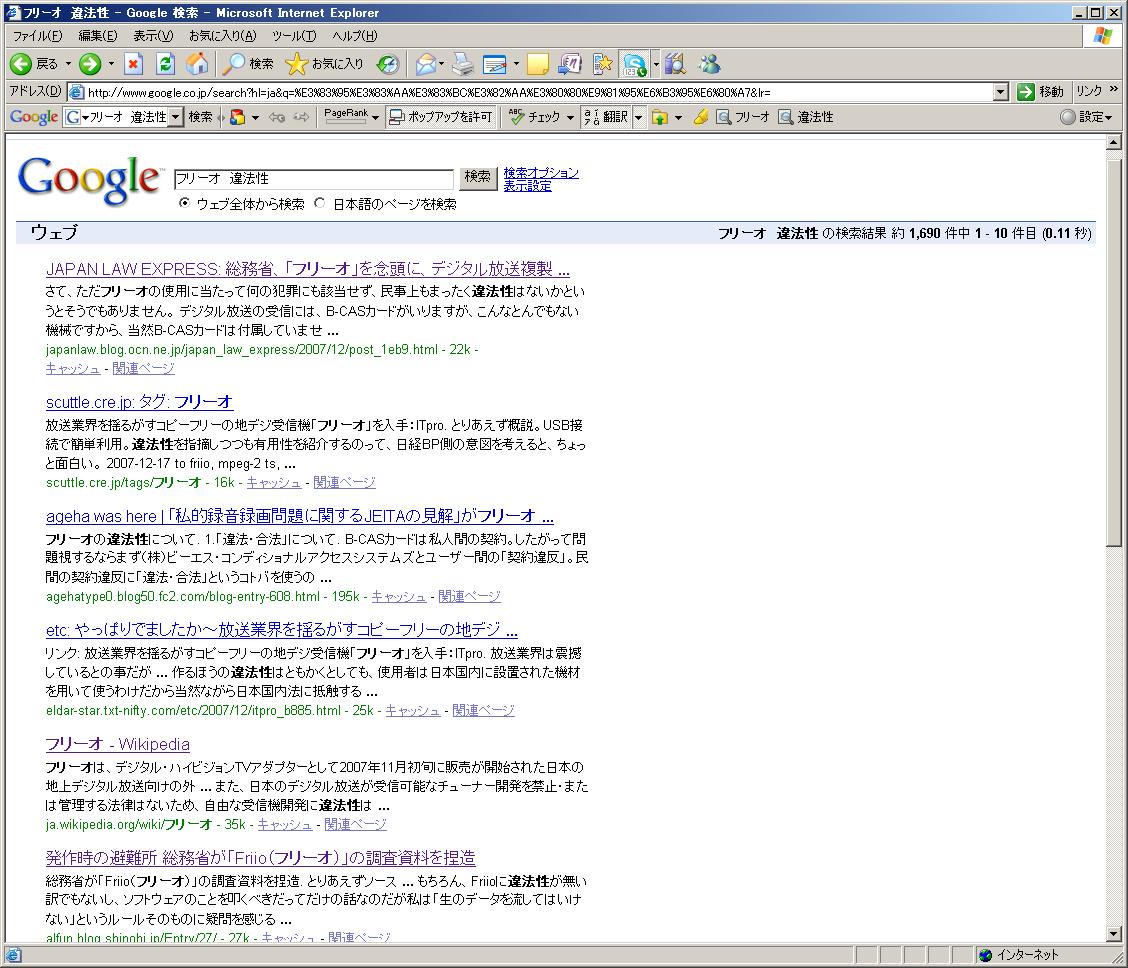Open etc: やっぱりでましたか result link
This screenshot has width=1128, height=968.
(281, 630)
